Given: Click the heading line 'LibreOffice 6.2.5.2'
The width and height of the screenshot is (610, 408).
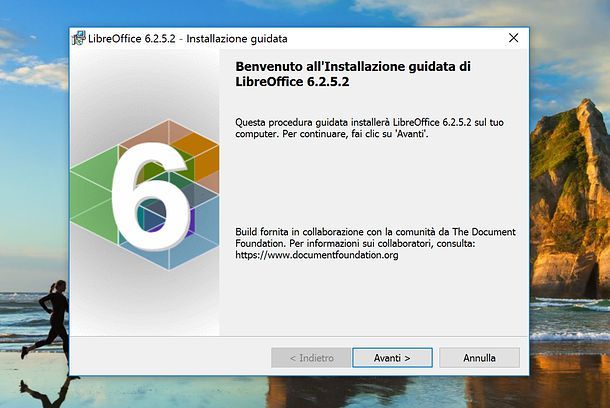Looking at the screenshot, I should pyautogui.click(x=292, y=82).
